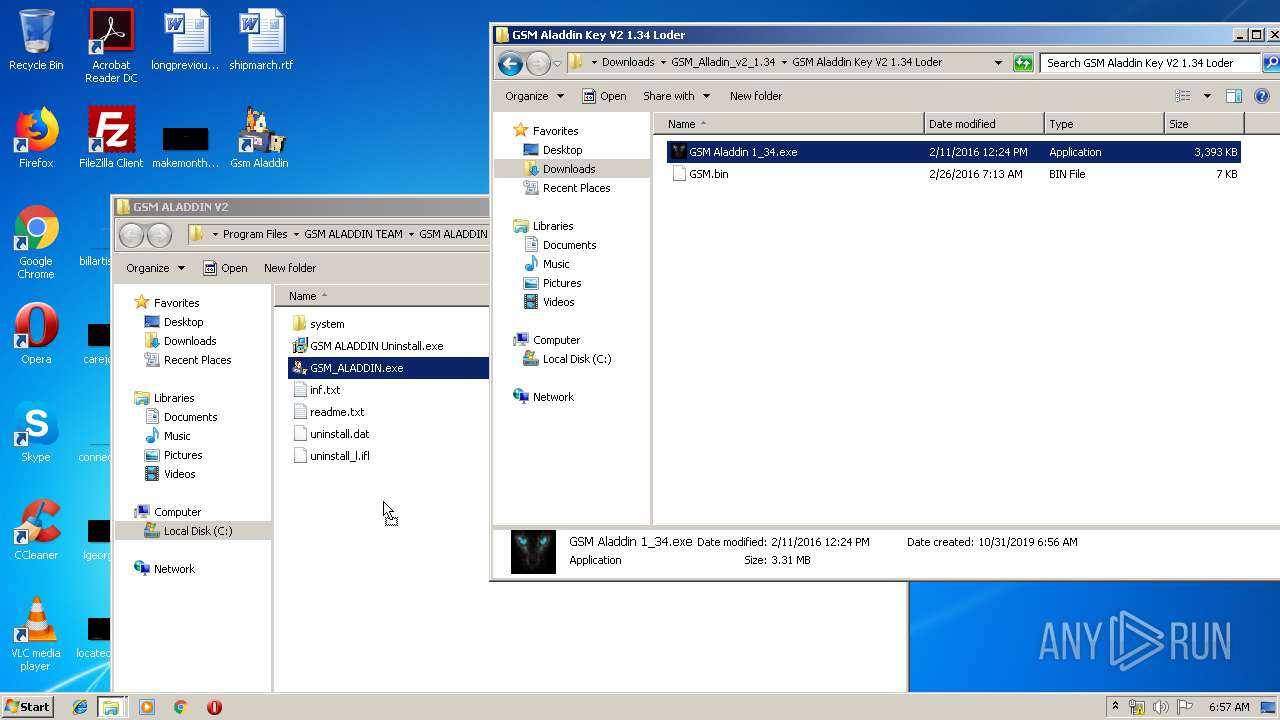The height and width of the screenshot is (720, 1280).
Task: Select Videos library in V2 window
Action: [x=170, y=474]
